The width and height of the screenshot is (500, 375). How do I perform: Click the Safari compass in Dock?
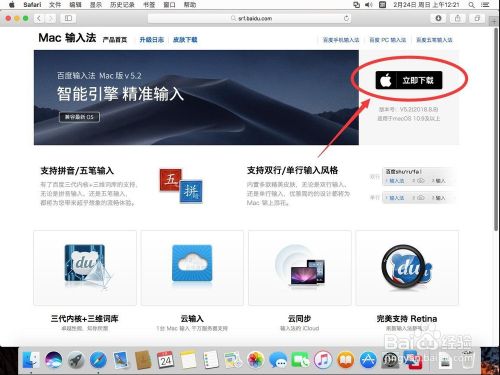click(98, 360)
